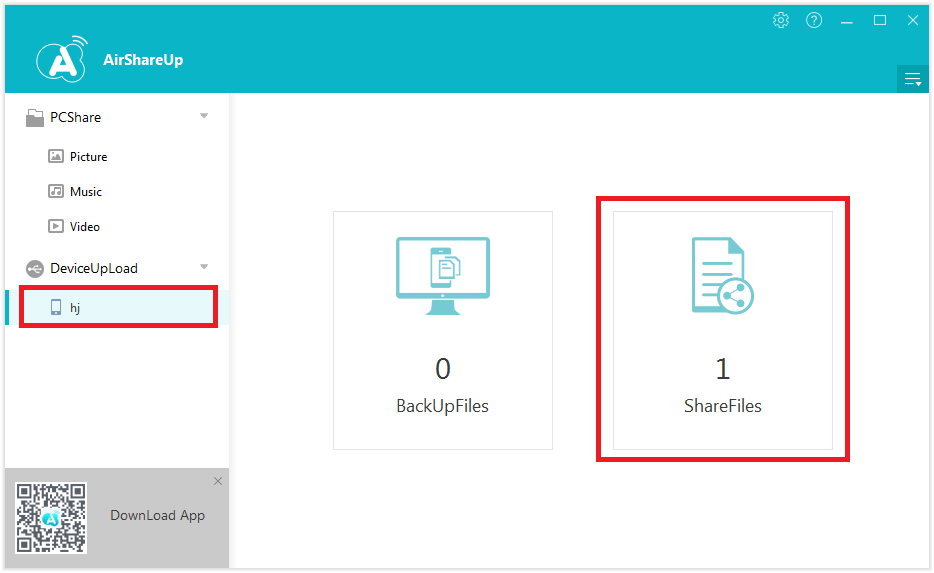Collapse the PCShare section arrow

tap(204, 116)
